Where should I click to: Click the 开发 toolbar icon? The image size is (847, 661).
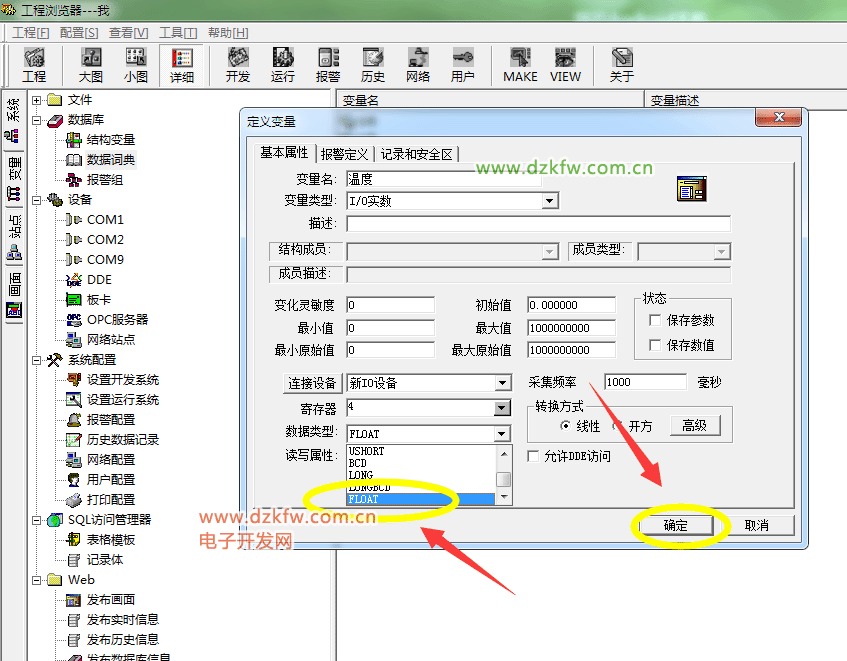pos(238,65)
